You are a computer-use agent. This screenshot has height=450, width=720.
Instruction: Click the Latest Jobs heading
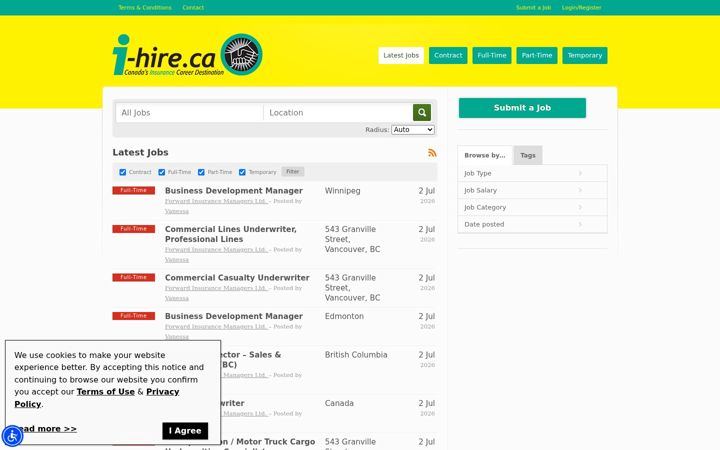click(141, 152)
